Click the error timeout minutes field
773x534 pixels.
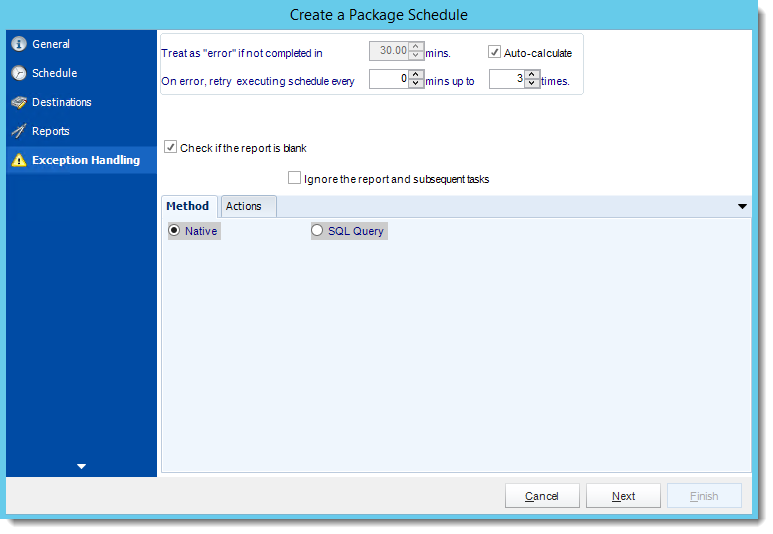389,50
